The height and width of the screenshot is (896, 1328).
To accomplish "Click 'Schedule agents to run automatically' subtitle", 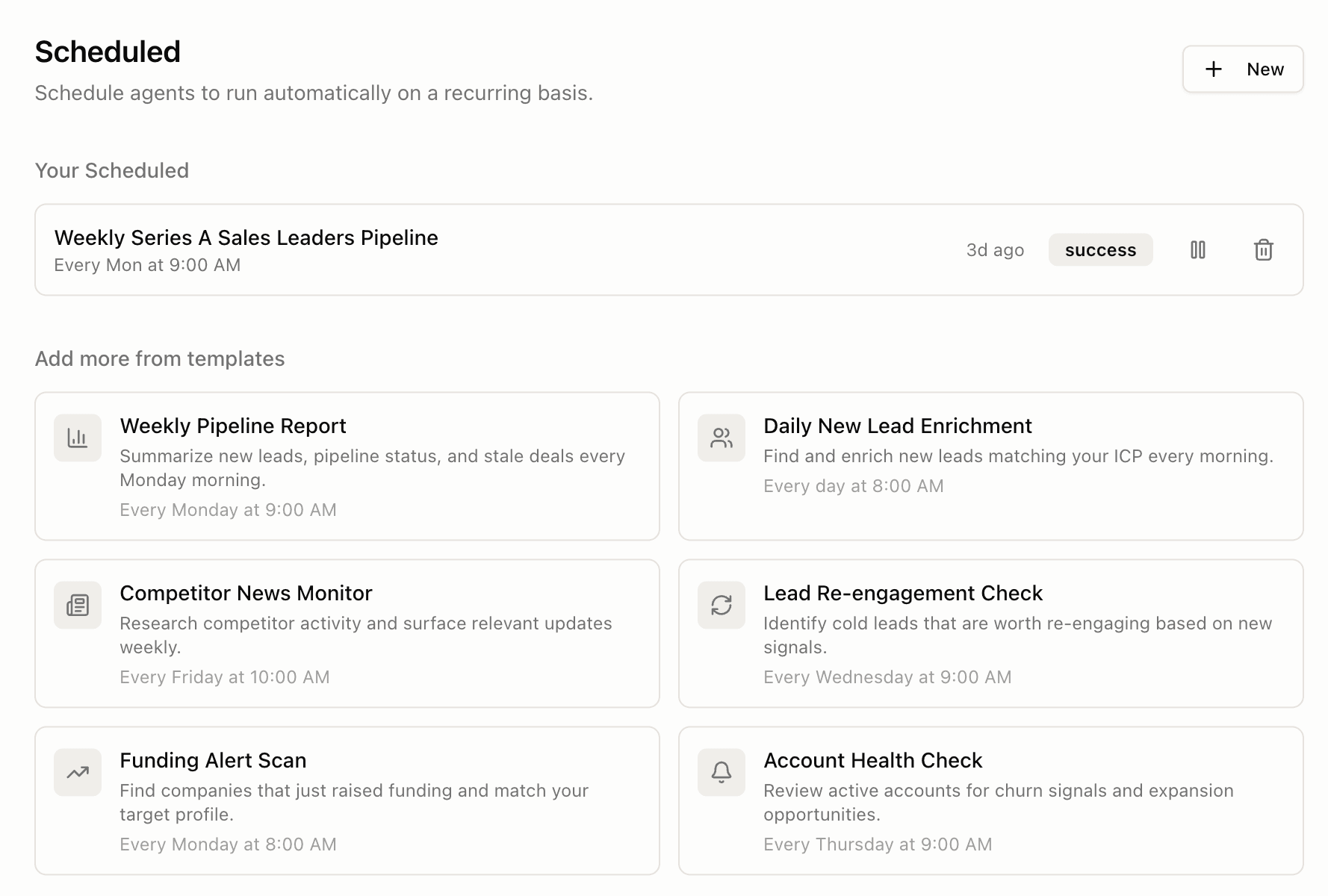I will coord(314,93).
